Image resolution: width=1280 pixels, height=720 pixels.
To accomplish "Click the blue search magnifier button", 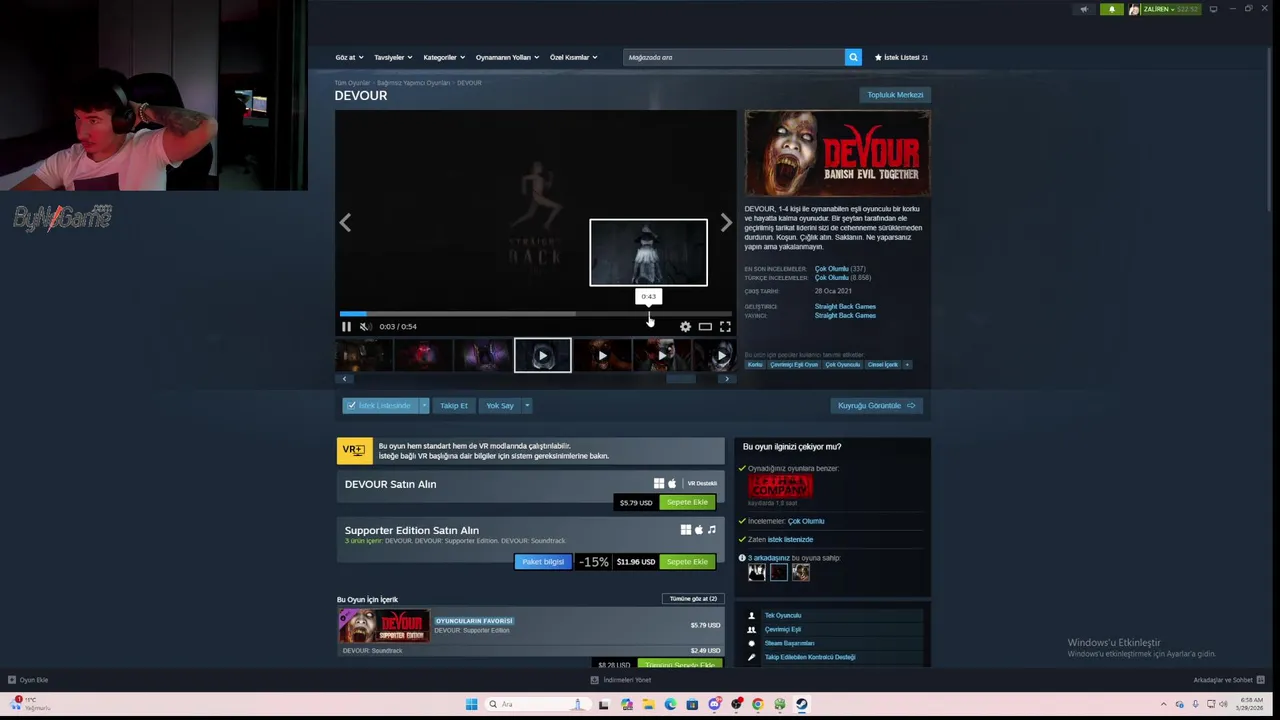I will [853, 57].
